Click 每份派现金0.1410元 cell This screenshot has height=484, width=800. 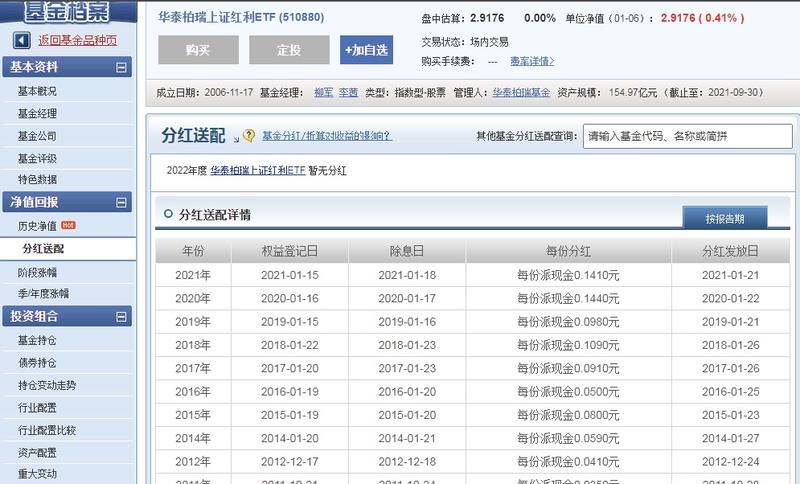(568, 275)
